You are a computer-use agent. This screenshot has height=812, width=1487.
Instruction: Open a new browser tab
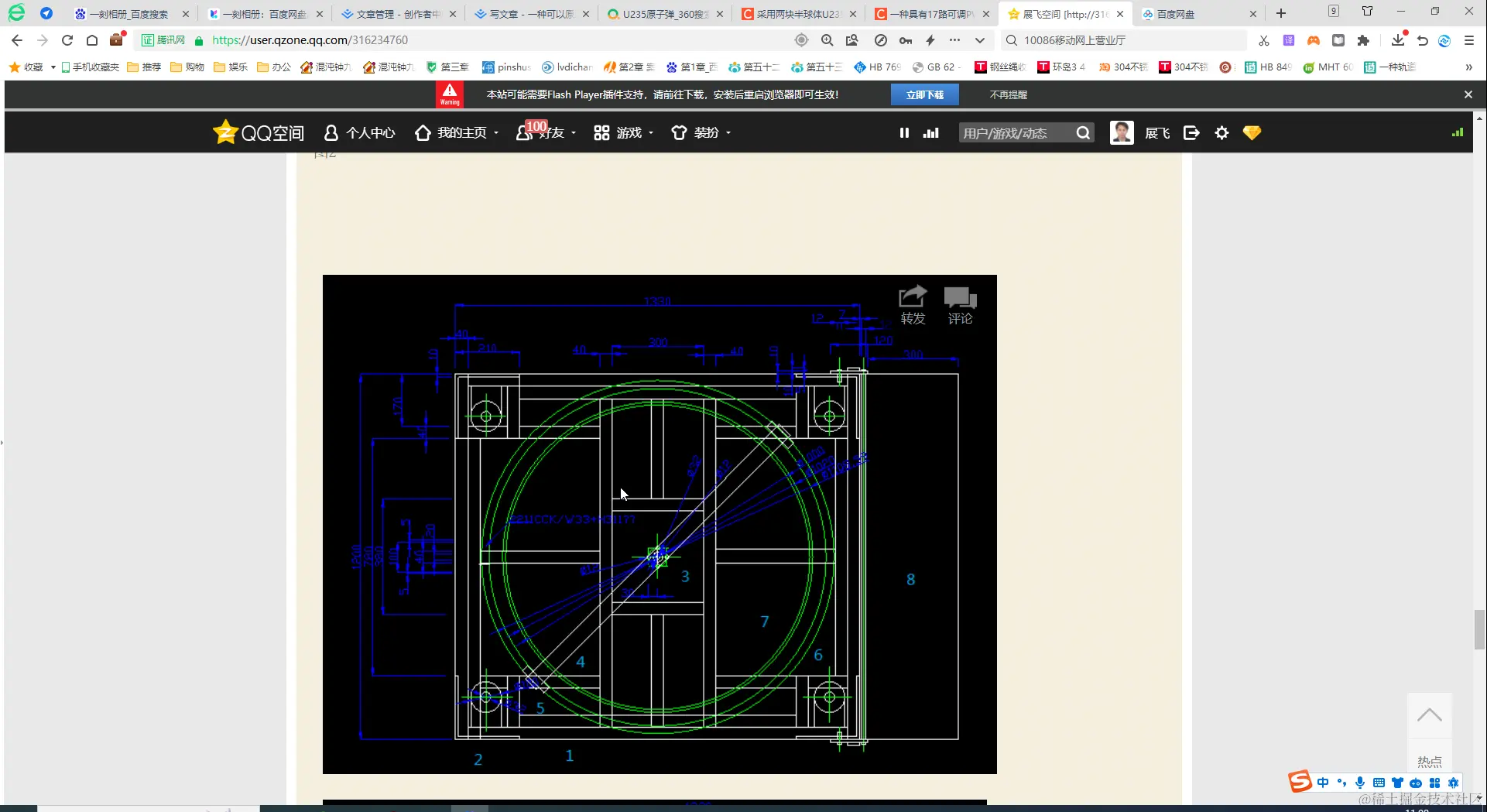(1281, 13)
